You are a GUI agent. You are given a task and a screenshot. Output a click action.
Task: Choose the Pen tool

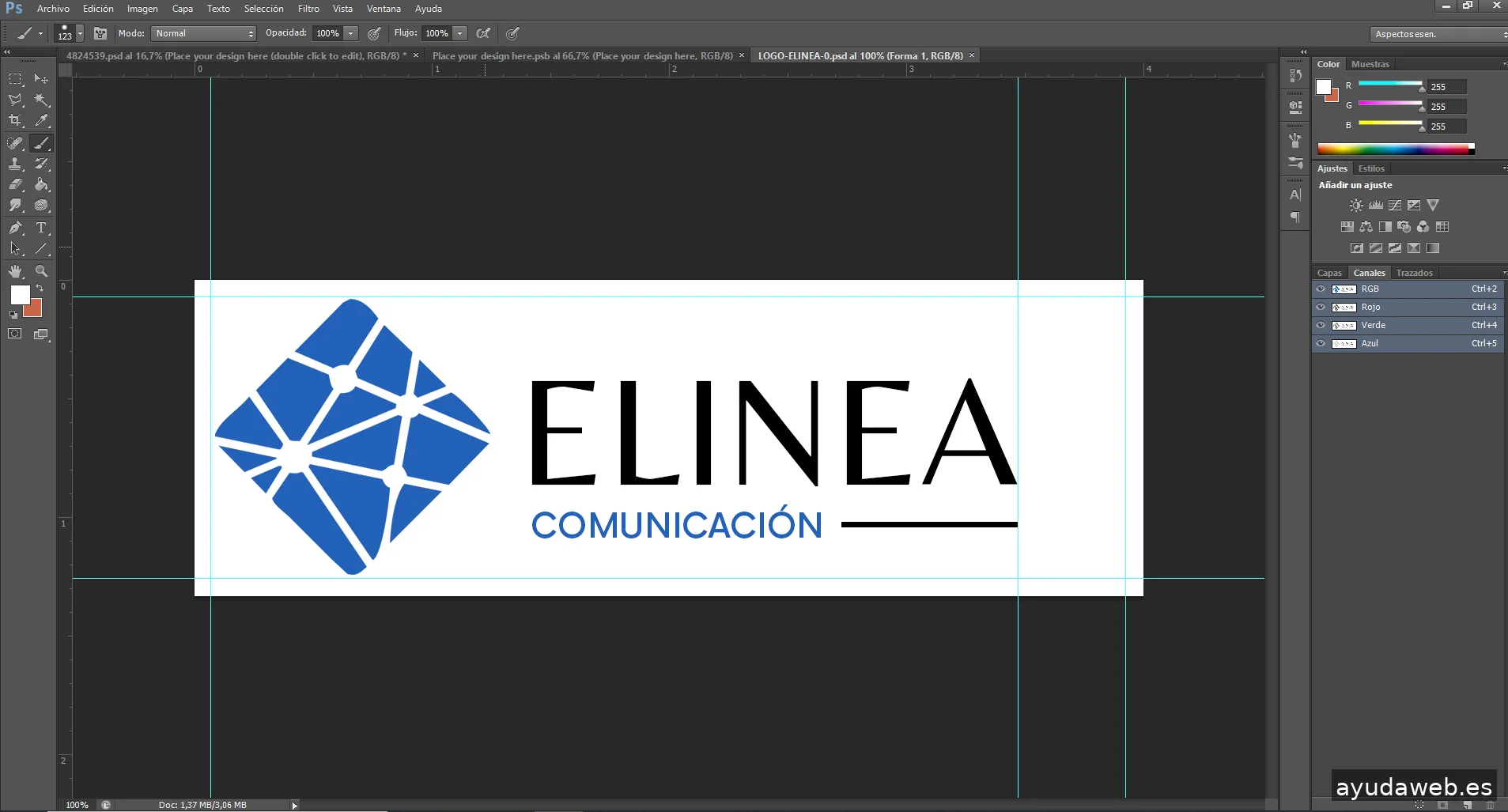click(15, 228)
